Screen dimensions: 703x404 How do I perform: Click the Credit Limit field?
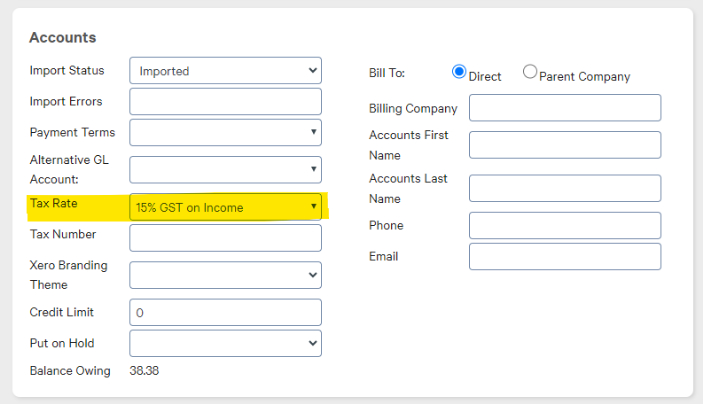[226, 312]
